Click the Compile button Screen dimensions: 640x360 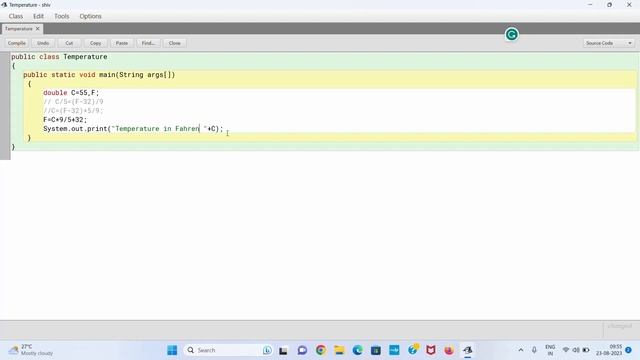tap(17, 43)
